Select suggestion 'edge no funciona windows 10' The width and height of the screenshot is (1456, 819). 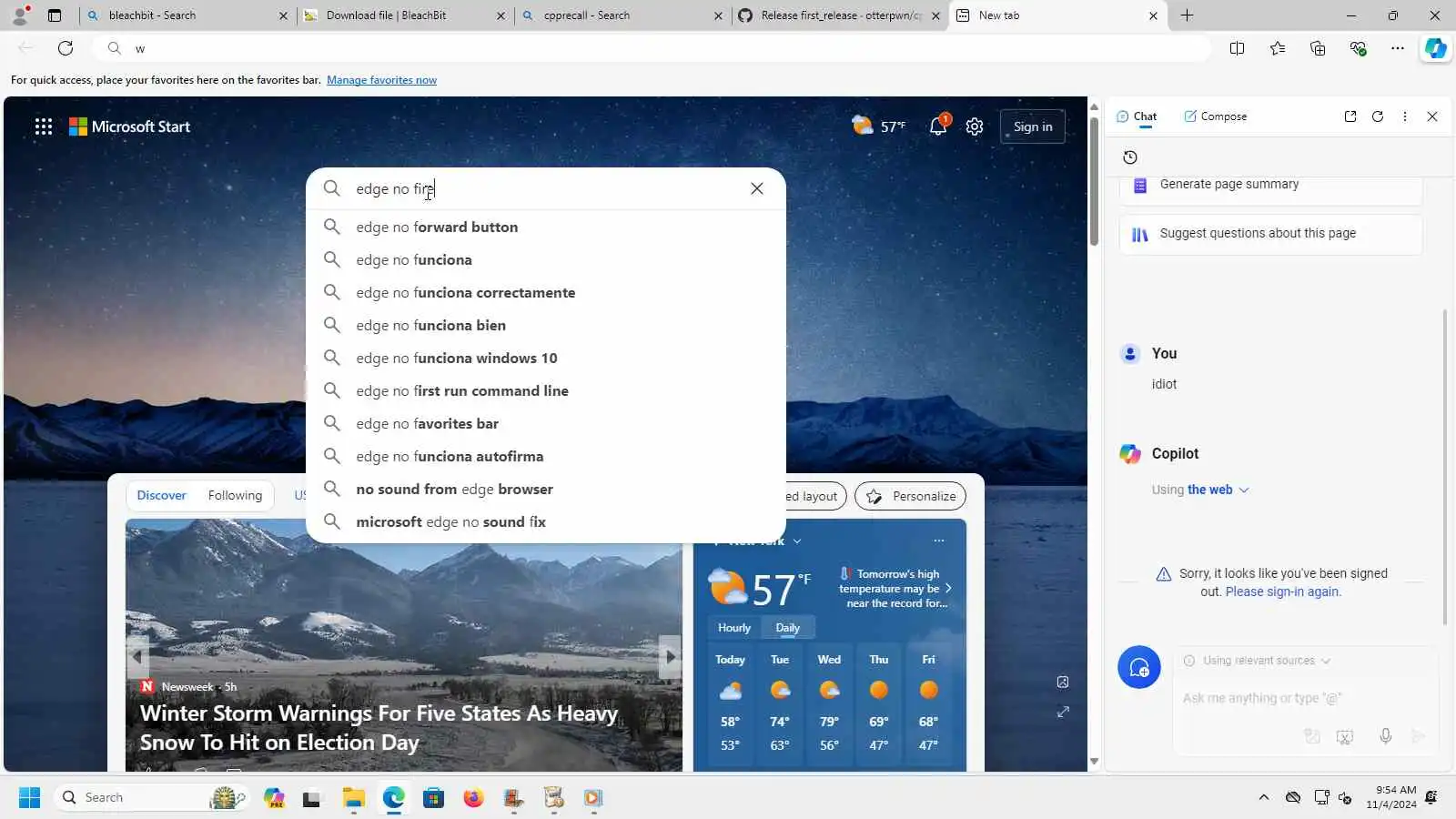[x=546, y=358]
